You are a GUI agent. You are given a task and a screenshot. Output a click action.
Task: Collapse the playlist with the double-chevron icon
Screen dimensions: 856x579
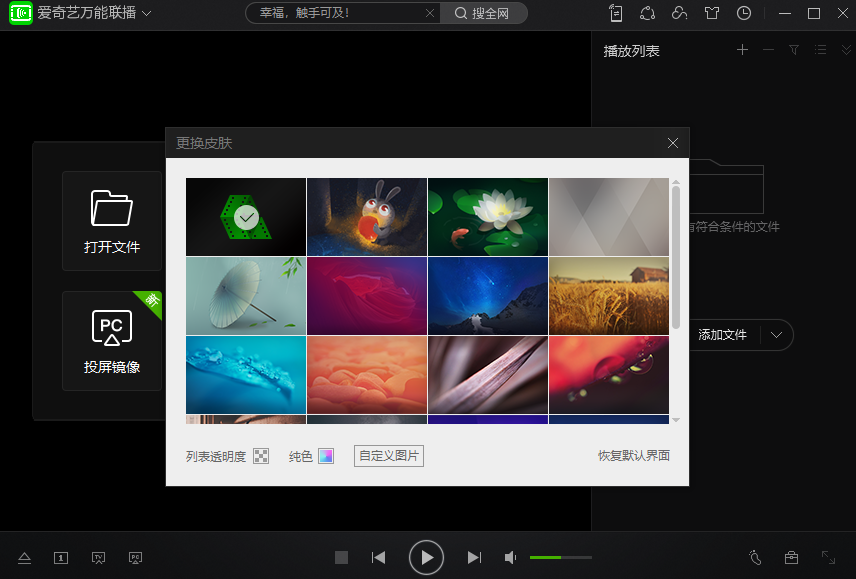pos(846,50)
